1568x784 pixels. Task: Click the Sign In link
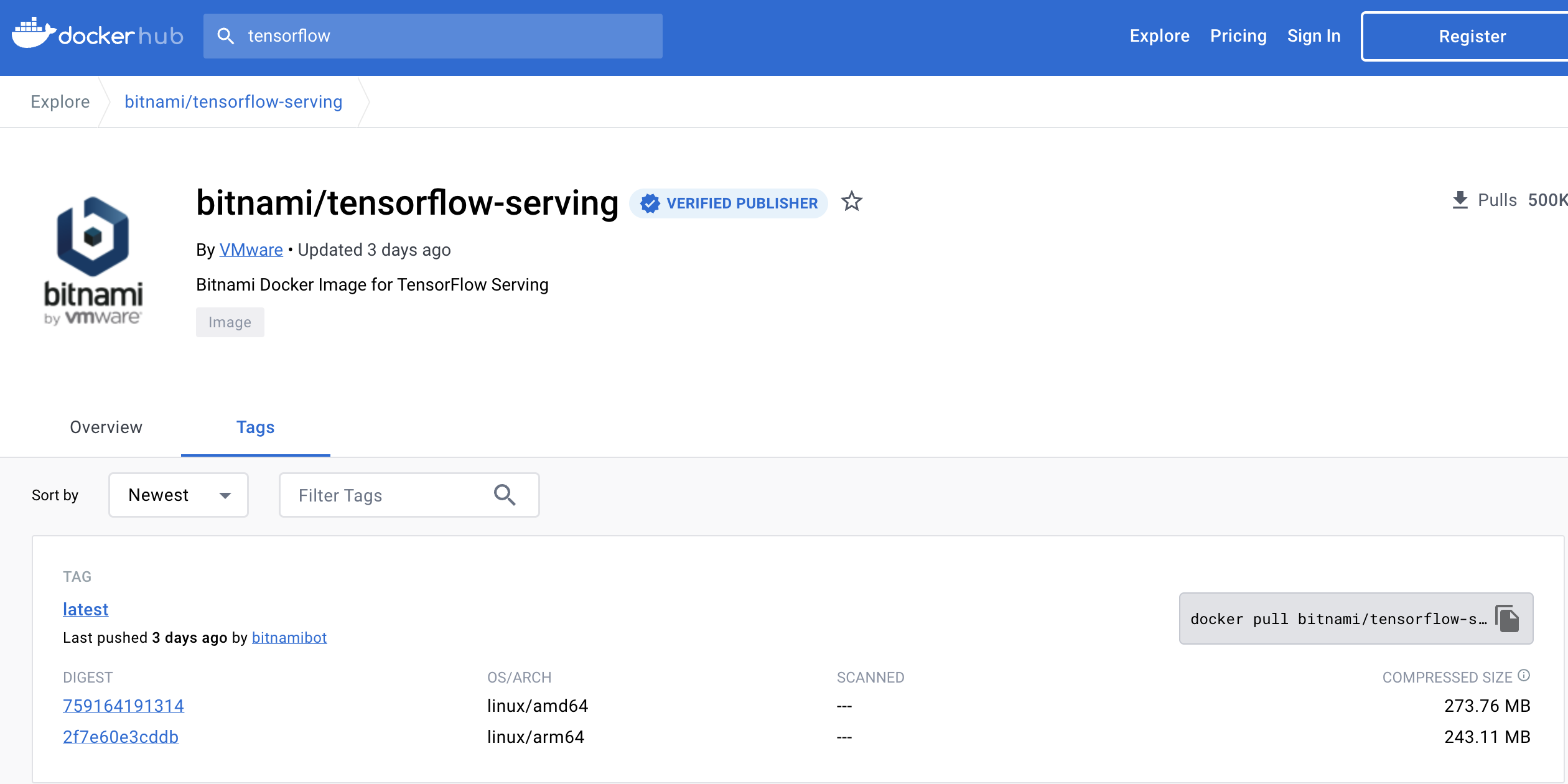coord(1314,36)
